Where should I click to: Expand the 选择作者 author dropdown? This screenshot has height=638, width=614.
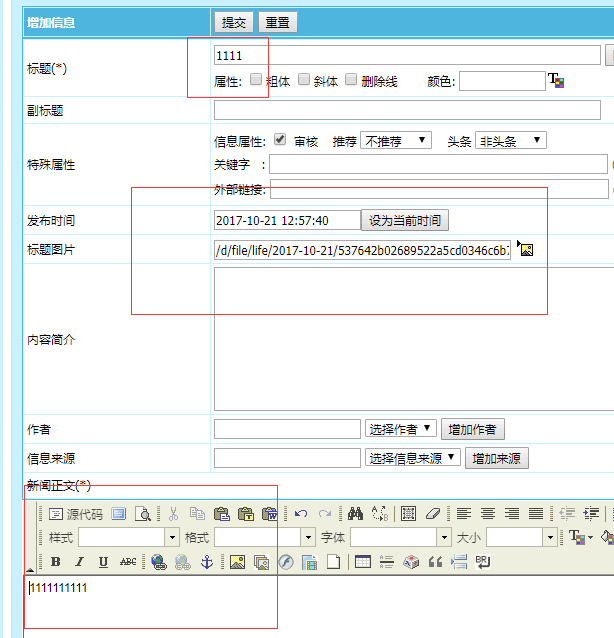(x=401, y=429)
